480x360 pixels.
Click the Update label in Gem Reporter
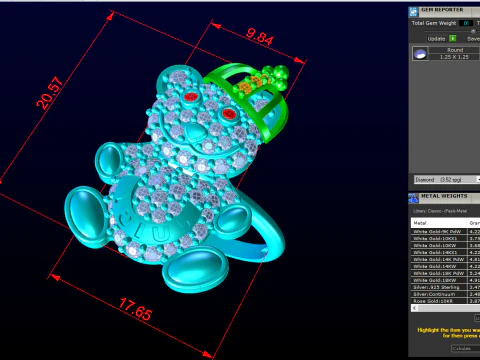[436, 39]
